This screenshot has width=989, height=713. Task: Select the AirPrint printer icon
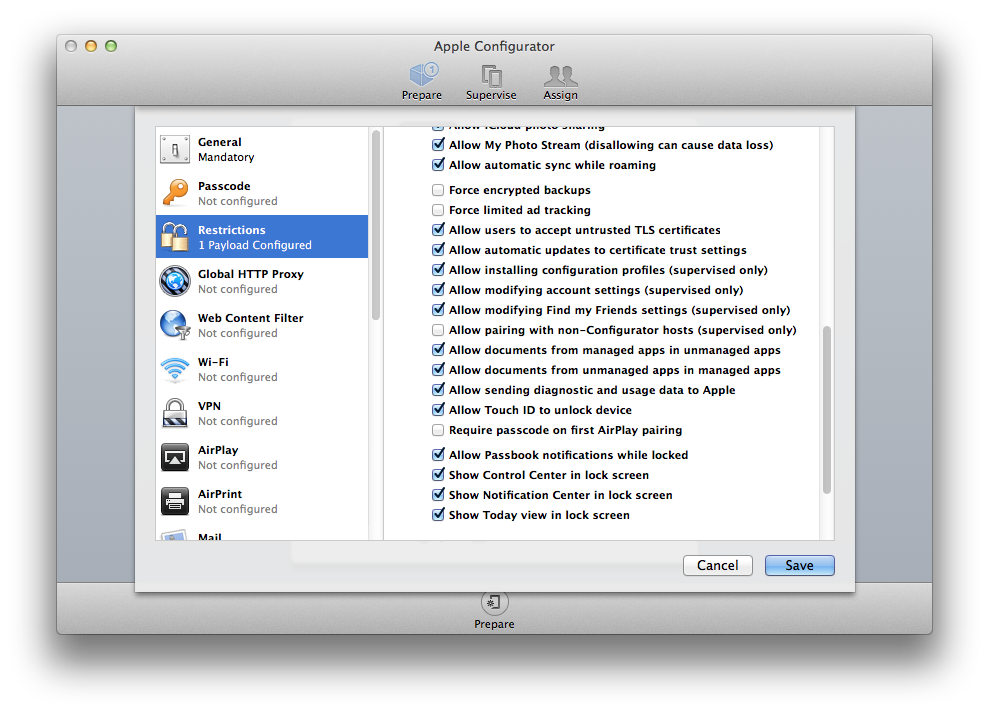(175, 501)
